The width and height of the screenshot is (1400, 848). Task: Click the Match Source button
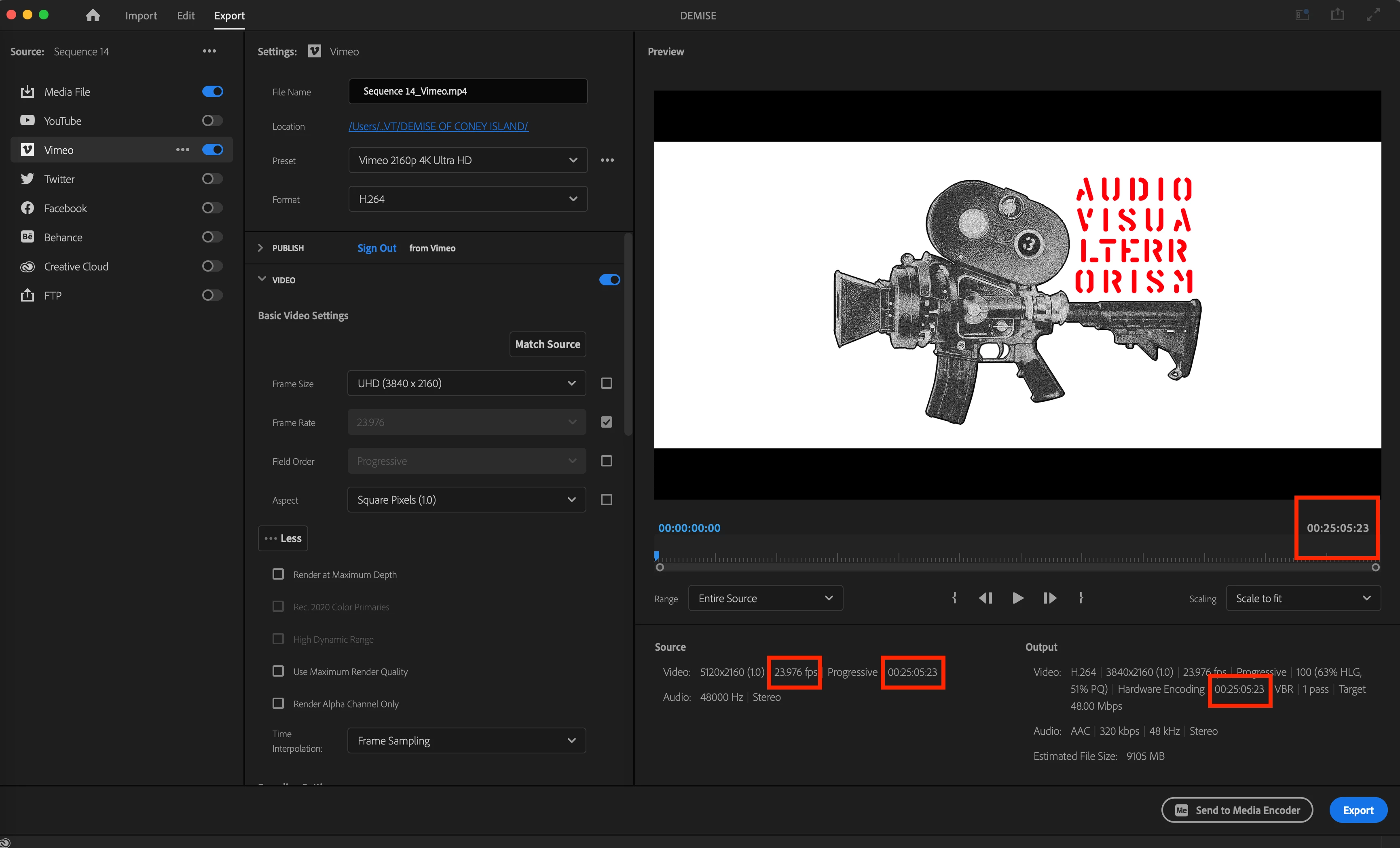point(547,344)
